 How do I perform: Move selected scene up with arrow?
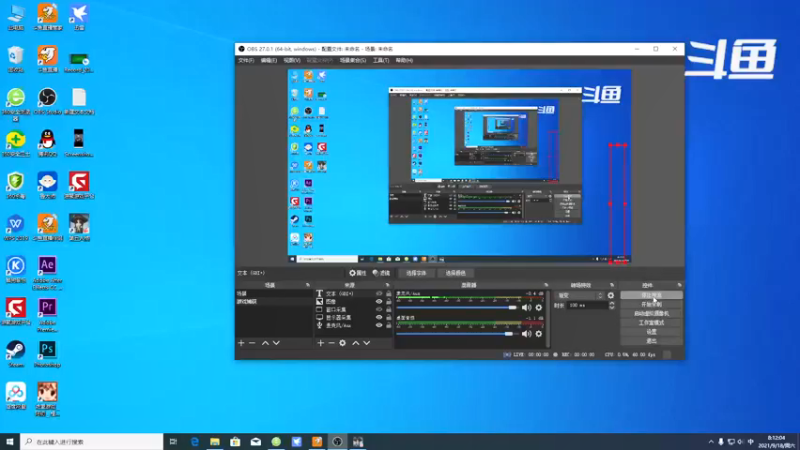click(265, 343)
